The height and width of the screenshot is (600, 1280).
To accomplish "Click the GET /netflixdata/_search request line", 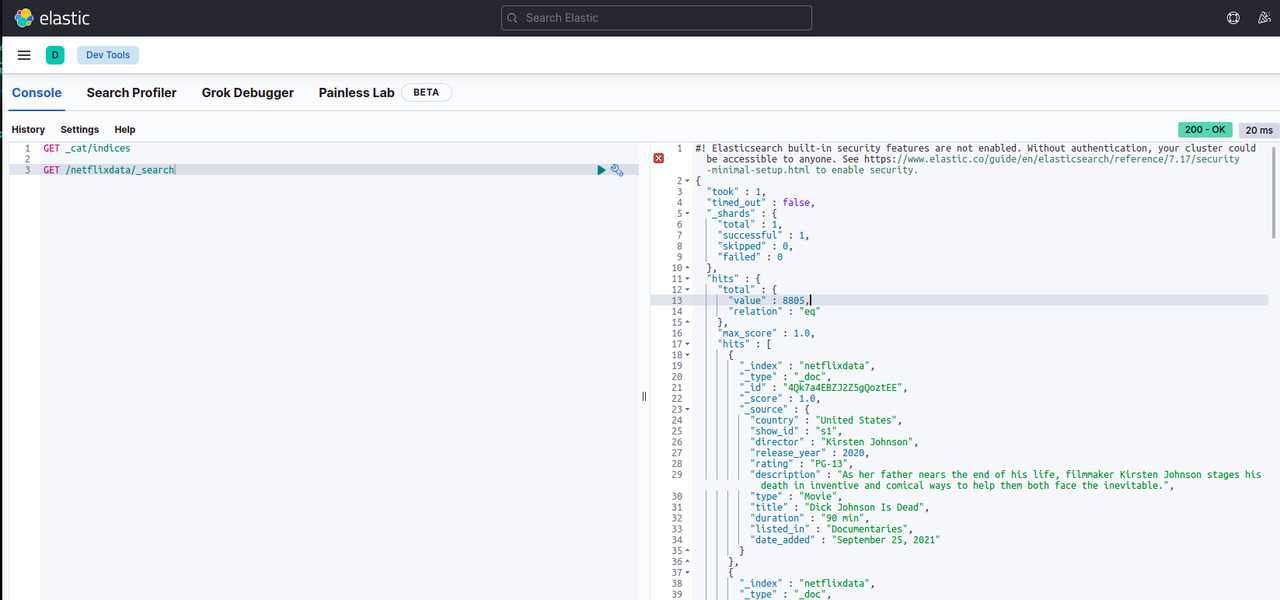I will pos(109,170).
